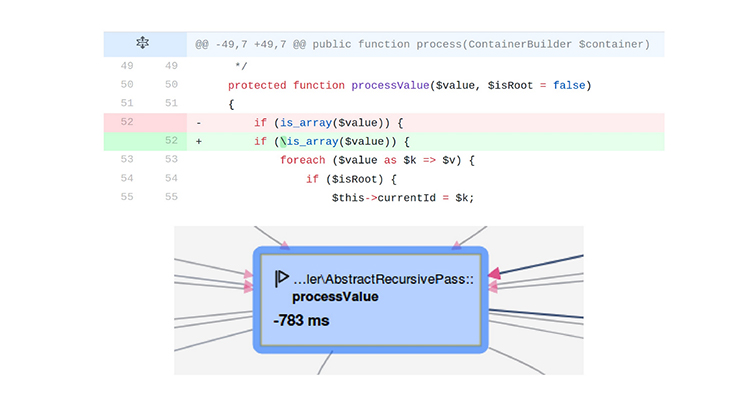Click the added line 'if (\is_array($value)) {'
The image size is (750, 396).
tap(332, 142)
